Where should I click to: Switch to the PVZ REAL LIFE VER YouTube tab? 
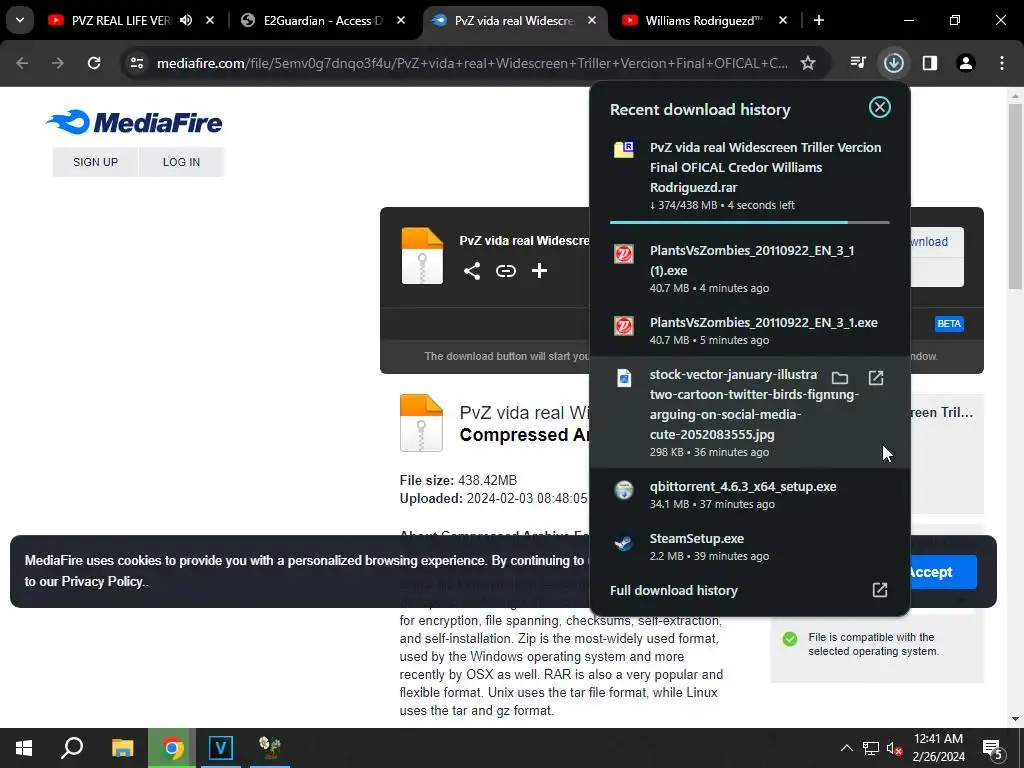[121, 20]
